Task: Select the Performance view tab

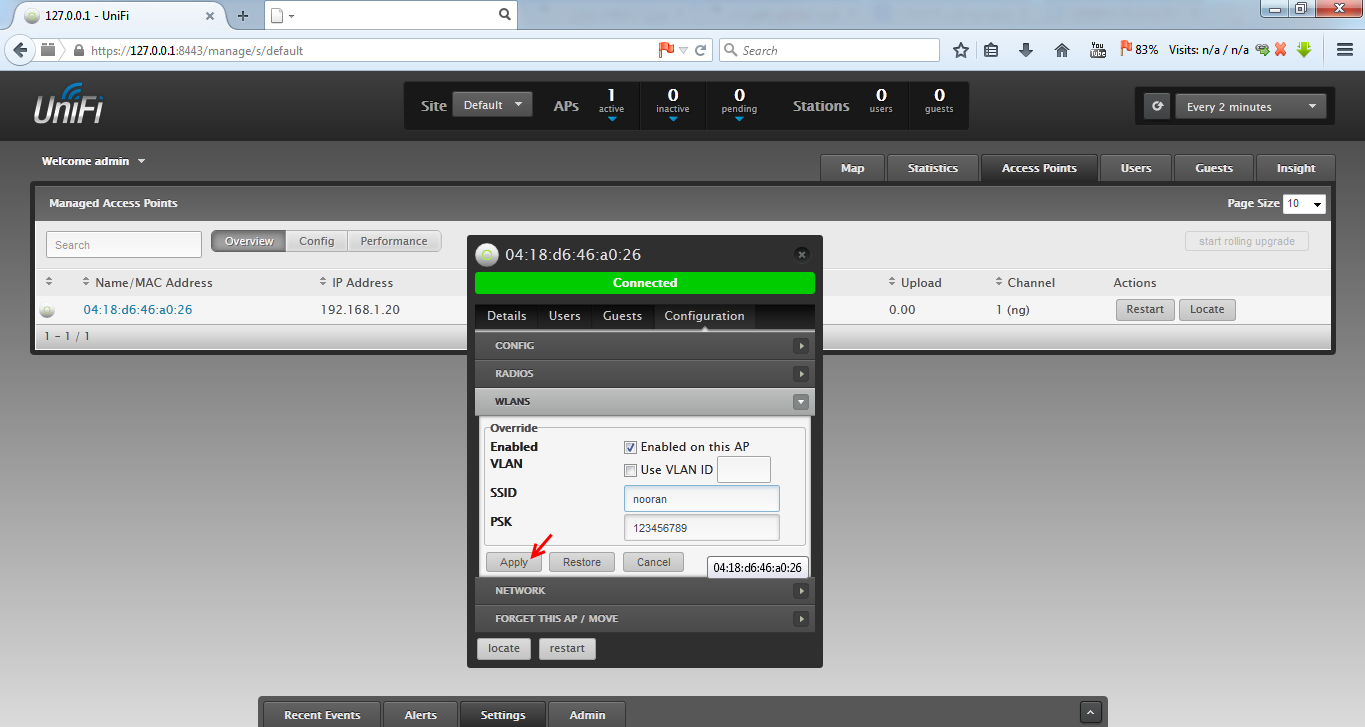Action: click(394, 241)
